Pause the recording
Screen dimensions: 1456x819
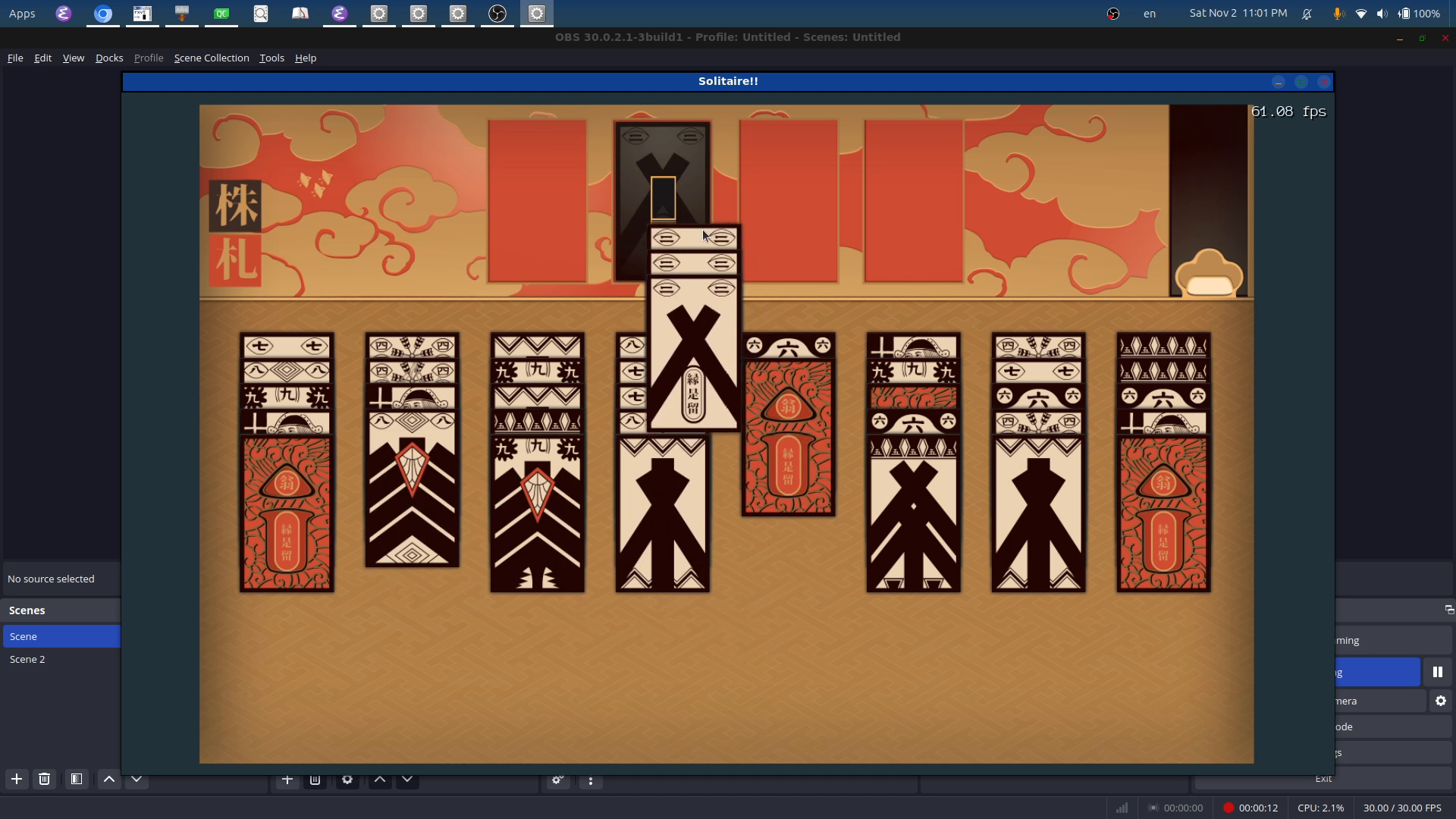point(1437,672)
